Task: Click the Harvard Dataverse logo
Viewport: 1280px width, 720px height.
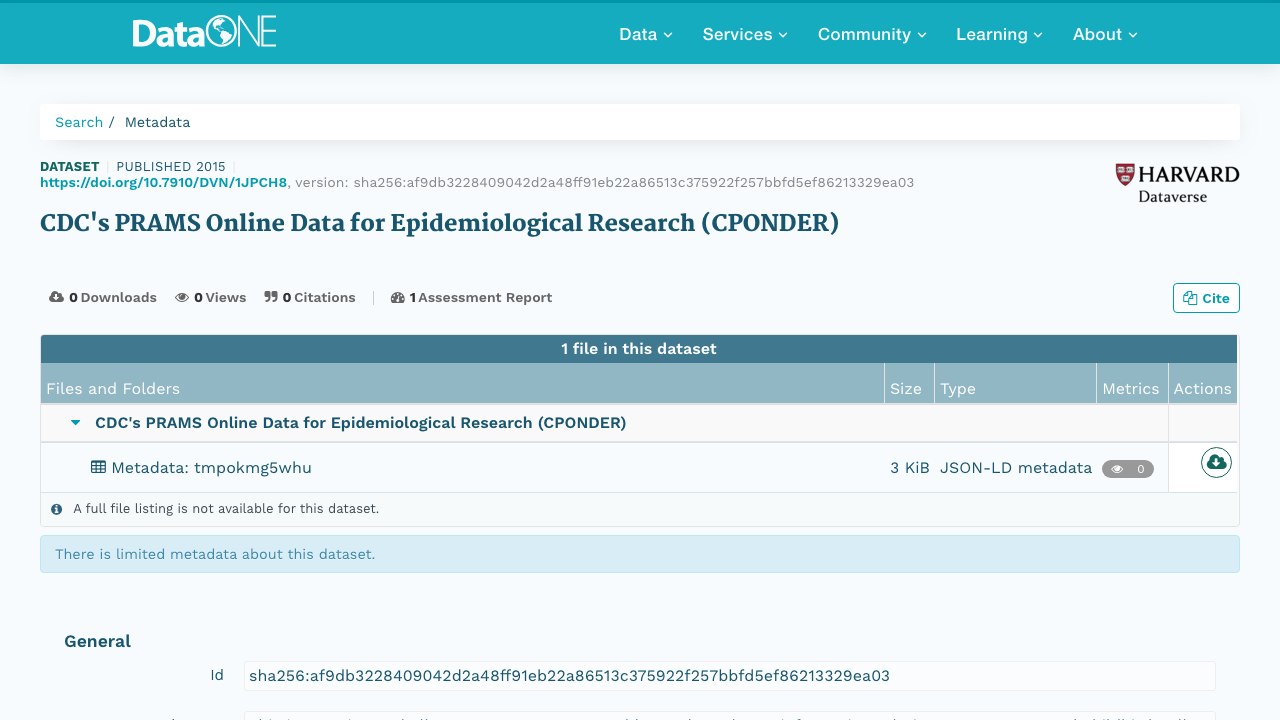Action: tap(1177, 183)
